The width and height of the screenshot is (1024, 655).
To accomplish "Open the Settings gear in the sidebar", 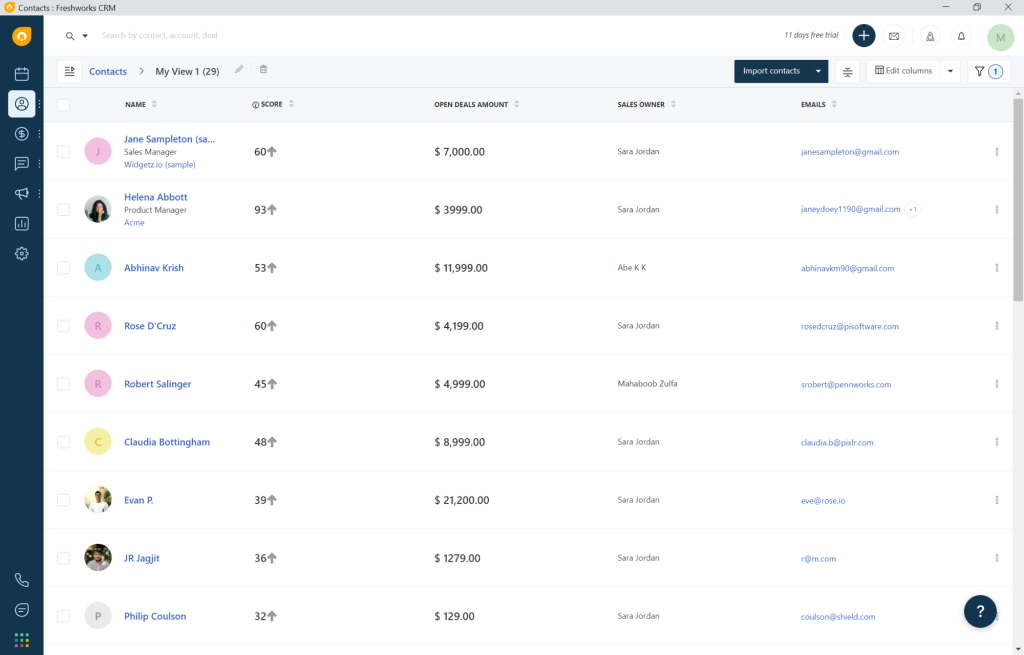I will pos(21,253).
